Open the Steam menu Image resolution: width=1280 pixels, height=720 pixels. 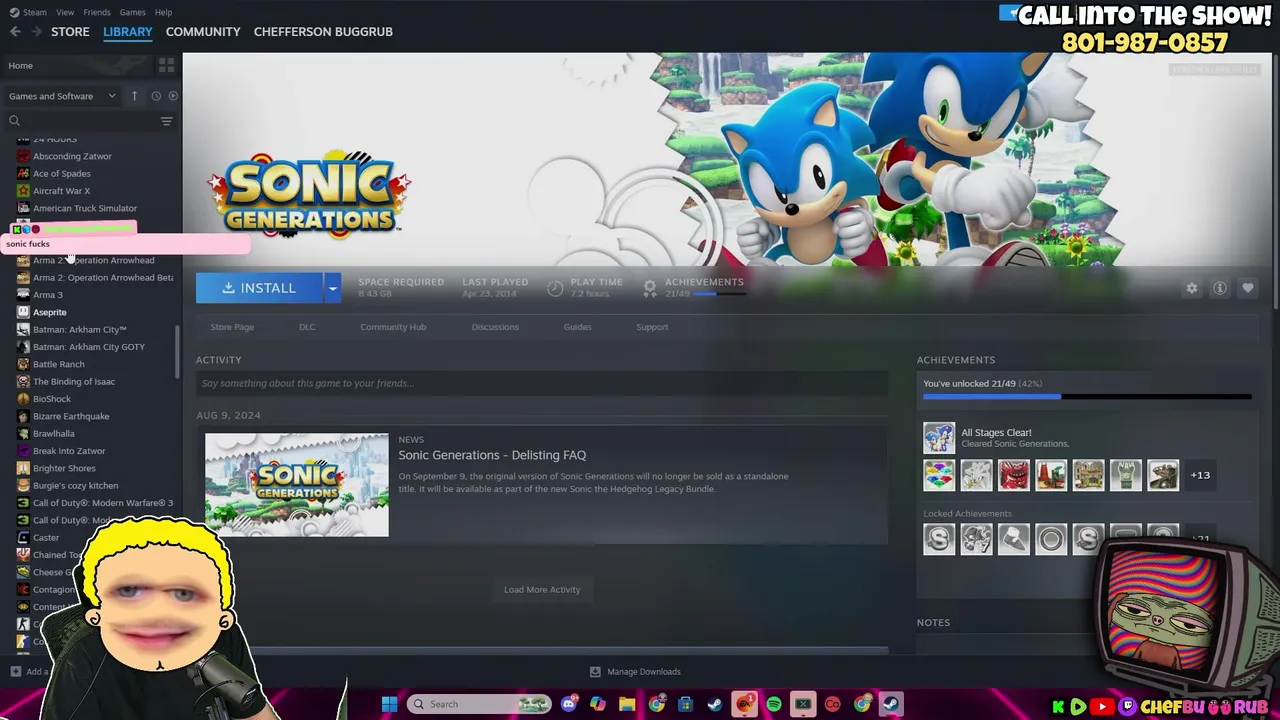tap(28, 12)
